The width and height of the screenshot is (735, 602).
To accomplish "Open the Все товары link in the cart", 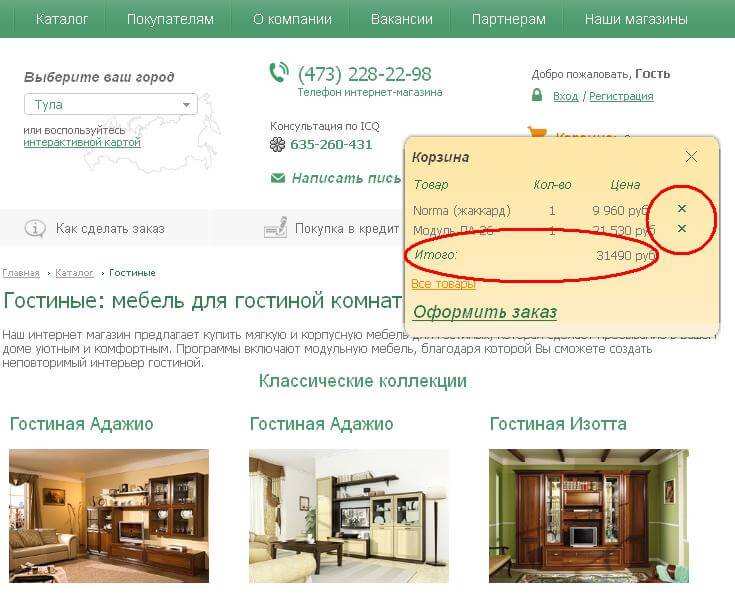I will [x=443, y=284].
